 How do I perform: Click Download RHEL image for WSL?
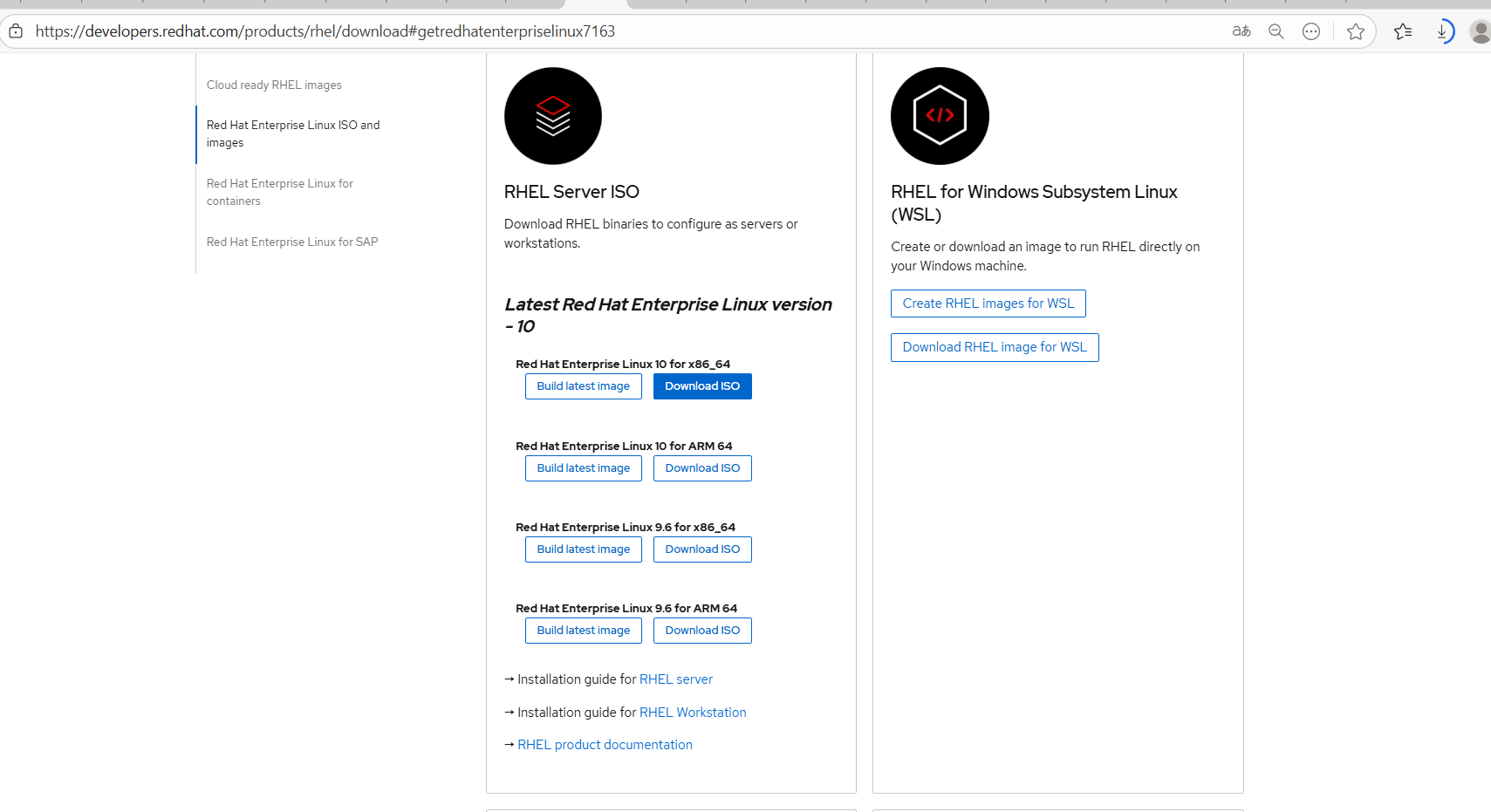tap(995, 347)
